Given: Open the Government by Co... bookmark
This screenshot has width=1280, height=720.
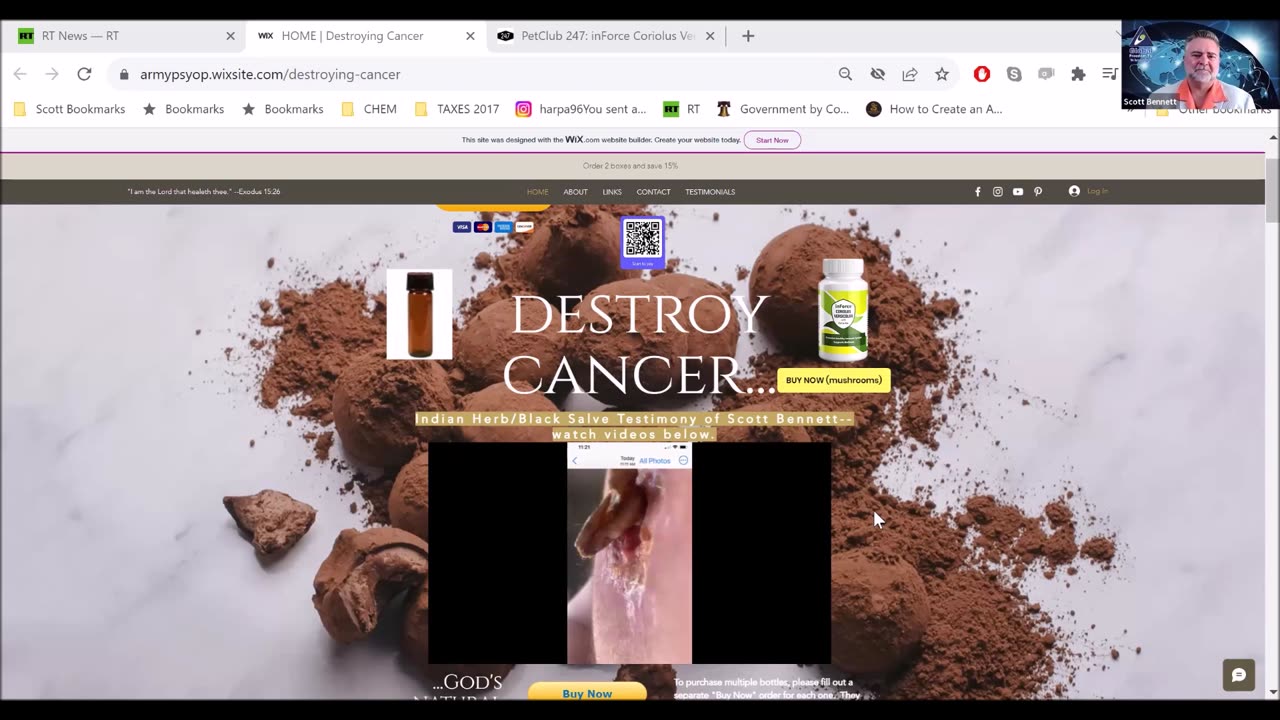Looking at the screenshot, I should click(783, 109).
